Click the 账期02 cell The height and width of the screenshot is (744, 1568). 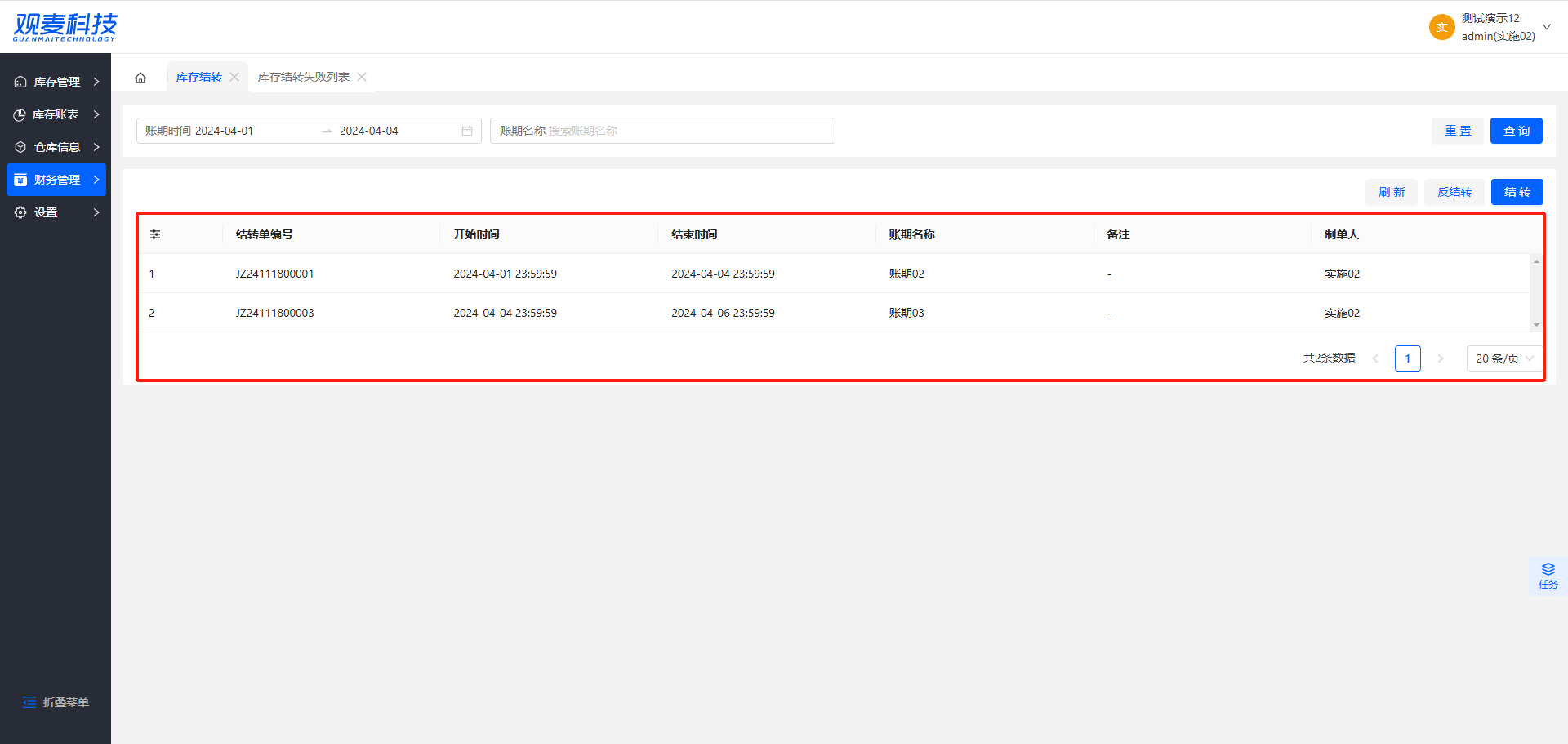907,274
